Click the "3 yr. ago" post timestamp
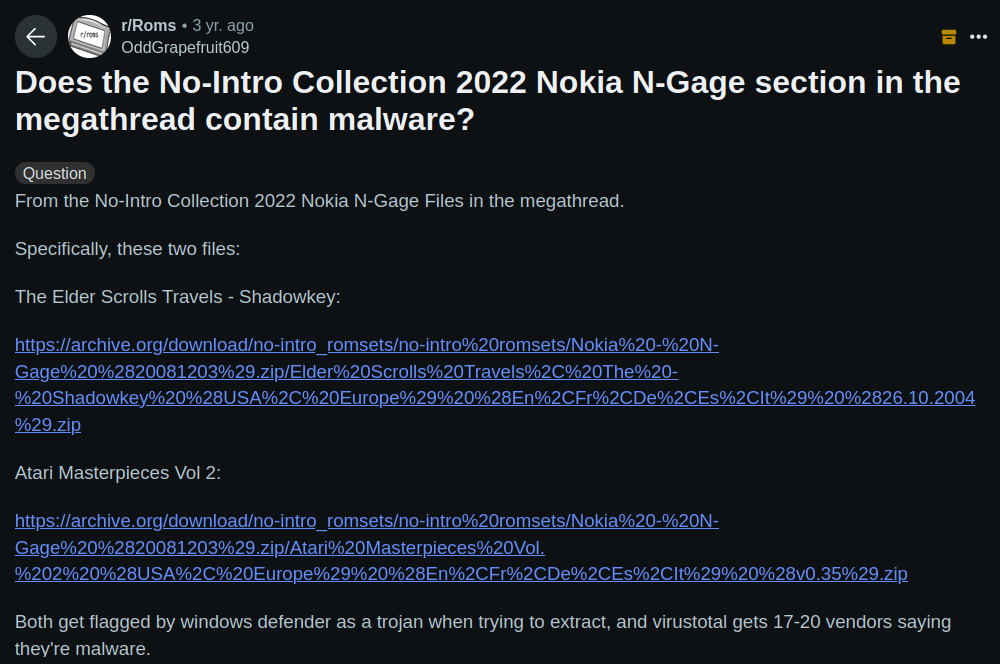 point(223,26)
